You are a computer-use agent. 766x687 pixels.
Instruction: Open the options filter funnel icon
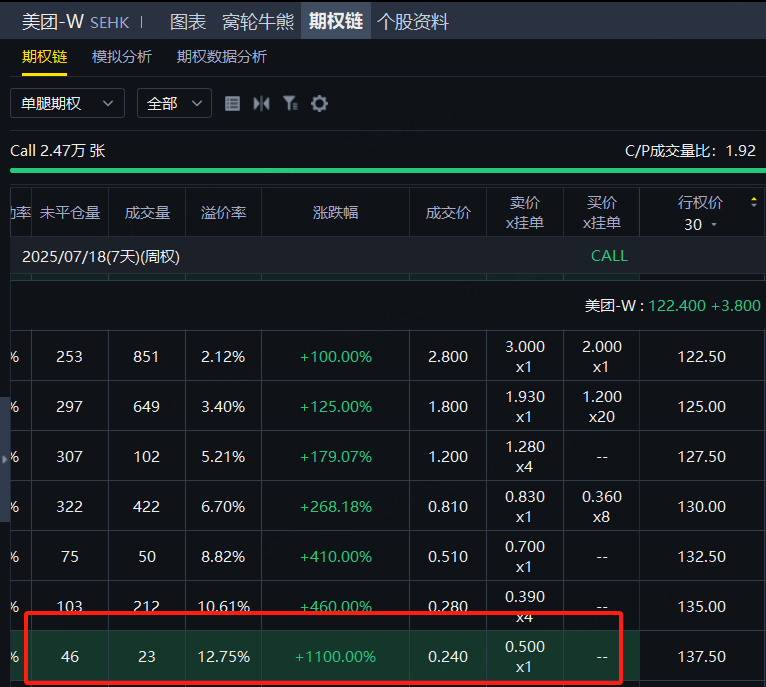(x=290, y=103)
